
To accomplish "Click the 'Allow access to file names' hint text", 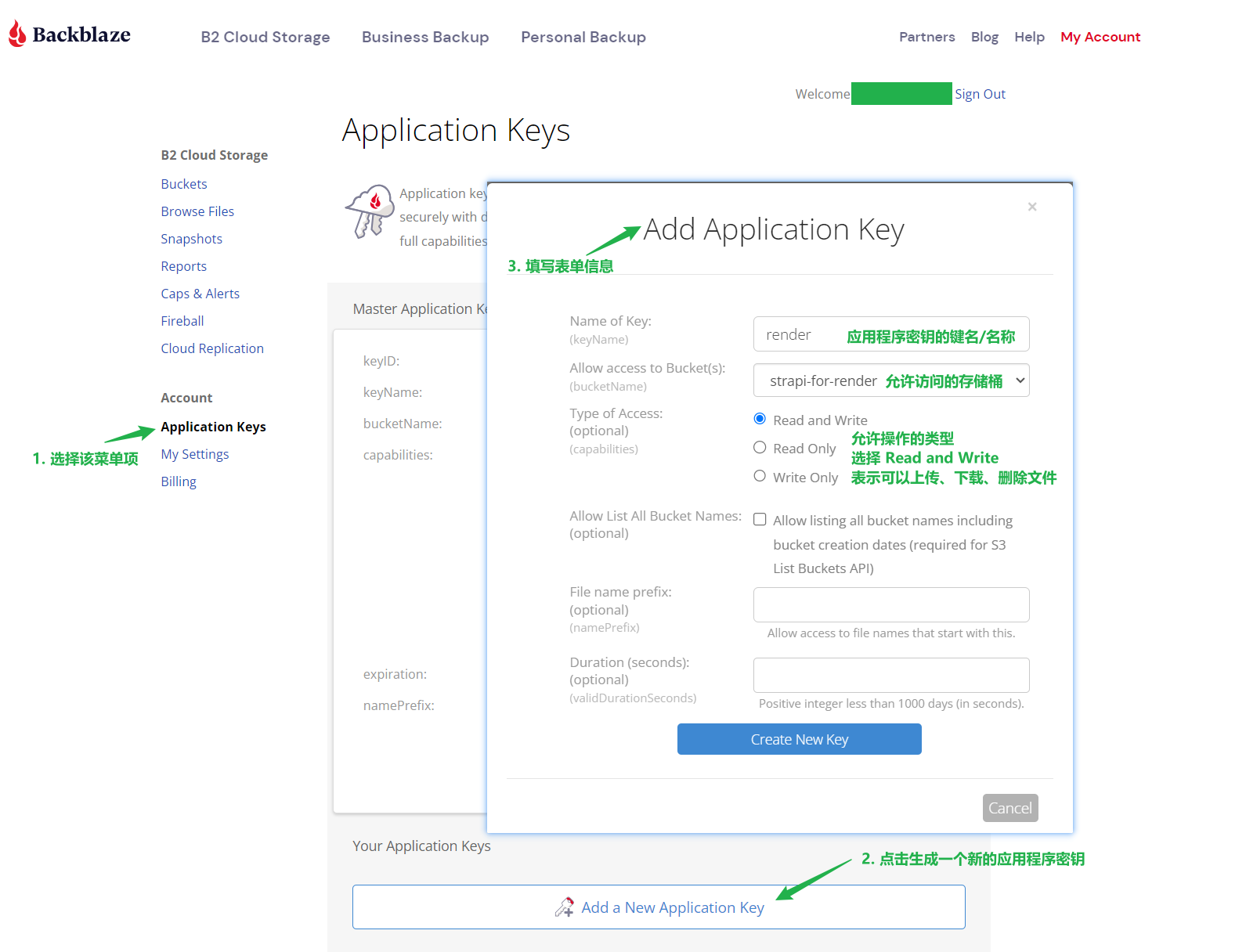I will point(891,633).
